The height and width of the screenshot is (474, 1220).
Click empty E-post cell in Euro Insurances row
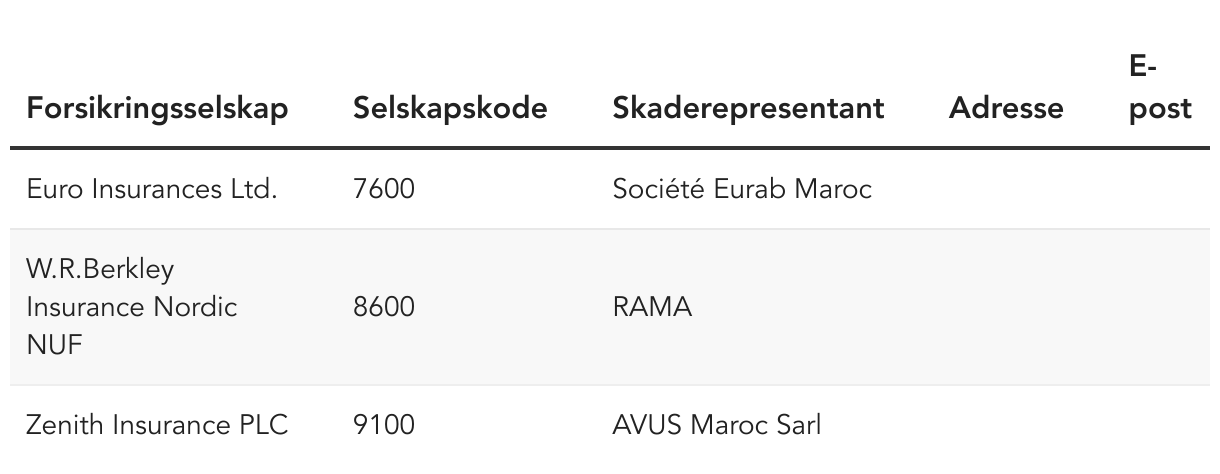pos(1160,189)
